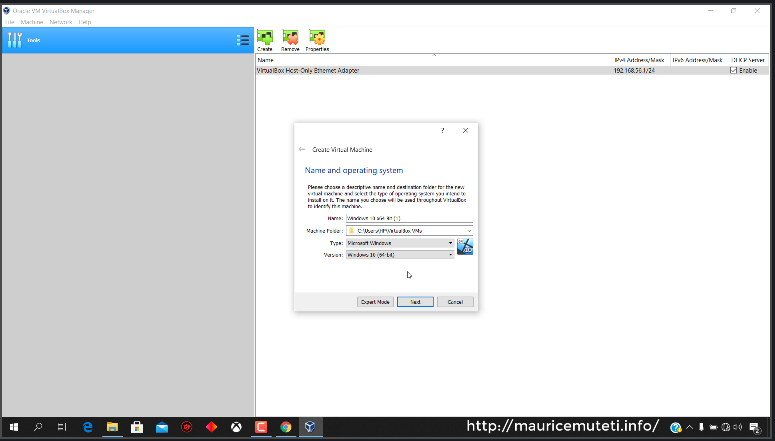Click the back arrow in Create Virtual Machine
Screen dimensions: 775x441
[x=302, y=149]
